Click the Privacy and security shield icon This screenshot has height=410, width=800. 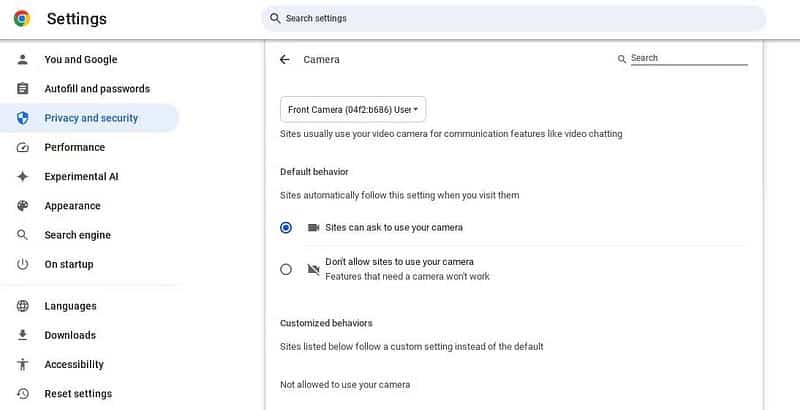[23, 118]
